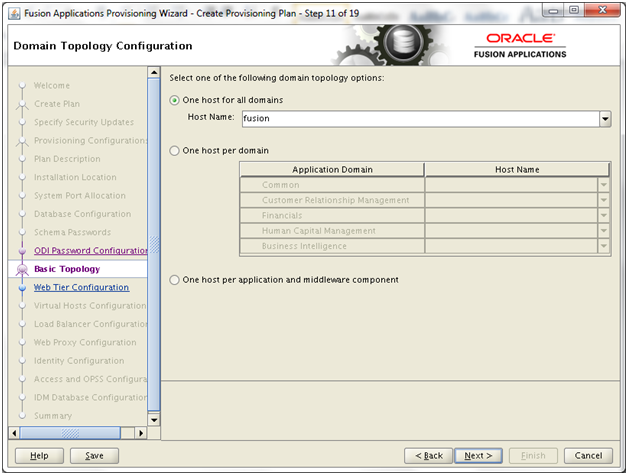Click the Cancel button
The image size is (628, 475).
(588, 456)
